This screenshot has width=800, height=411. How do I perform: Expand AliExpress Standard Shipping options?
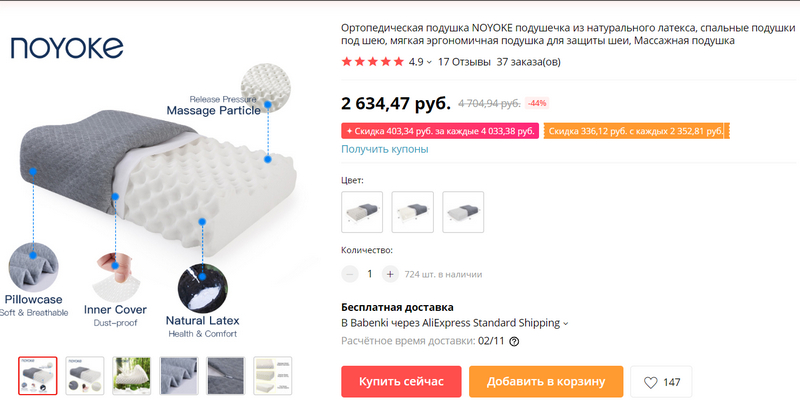tap(565, 323)
